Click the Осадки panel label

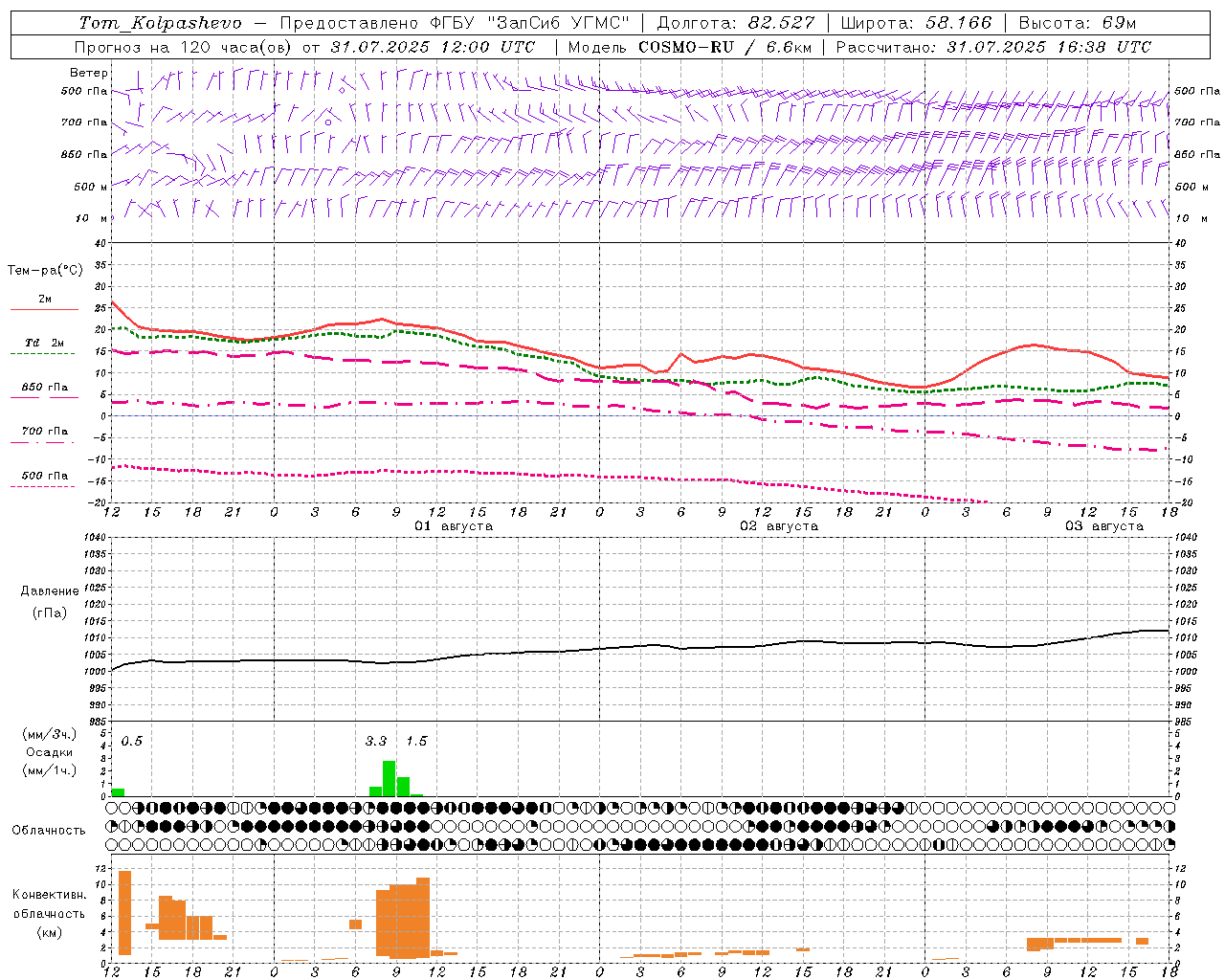click(x=49, y=752)
